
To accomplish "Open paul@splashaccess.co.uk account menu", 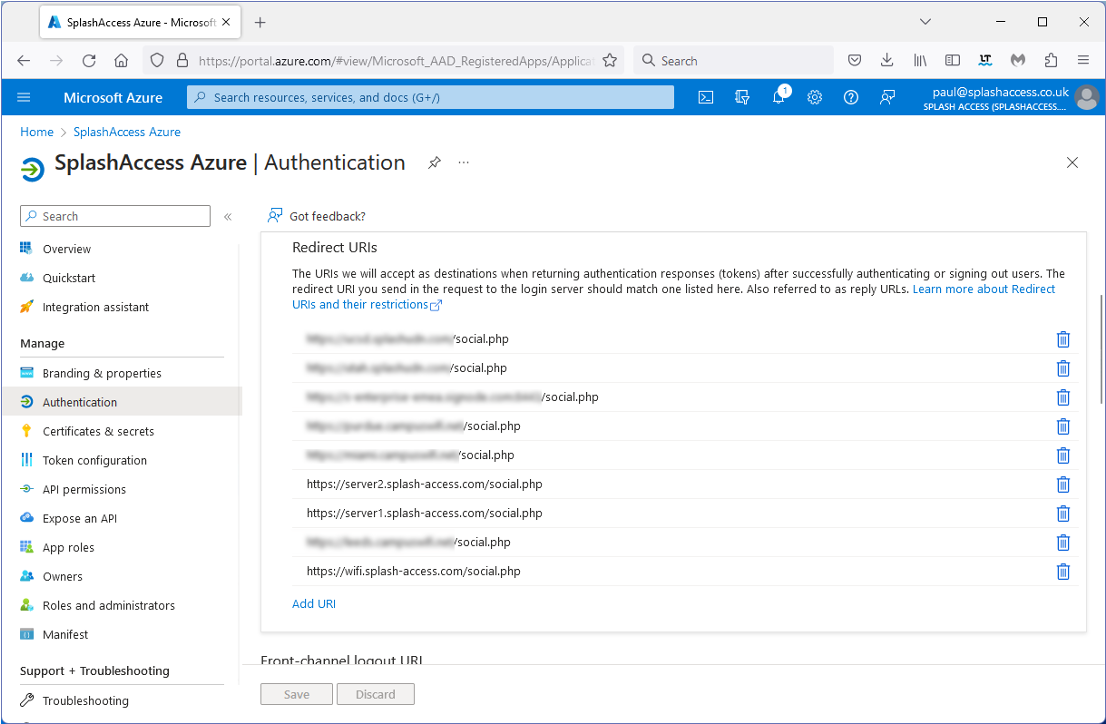I will [996, 98].
